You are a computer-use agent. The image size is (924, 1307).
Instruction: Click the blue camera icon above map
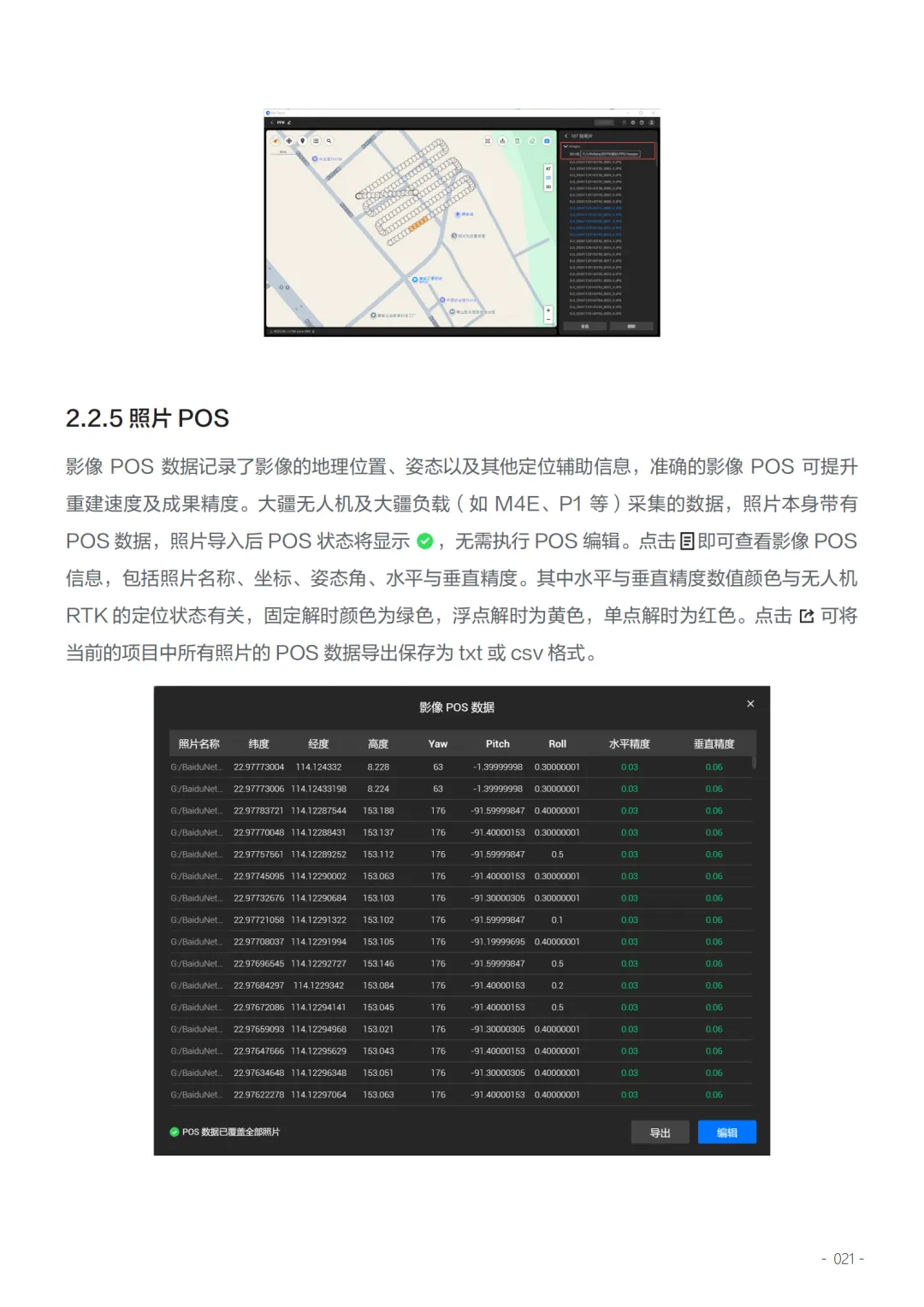(547, 141)
